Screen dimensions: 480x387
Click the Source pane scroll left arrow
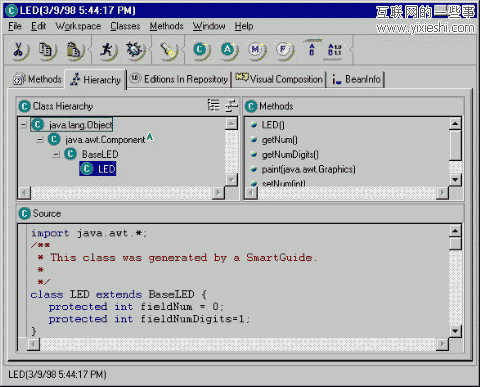[33, 344]
